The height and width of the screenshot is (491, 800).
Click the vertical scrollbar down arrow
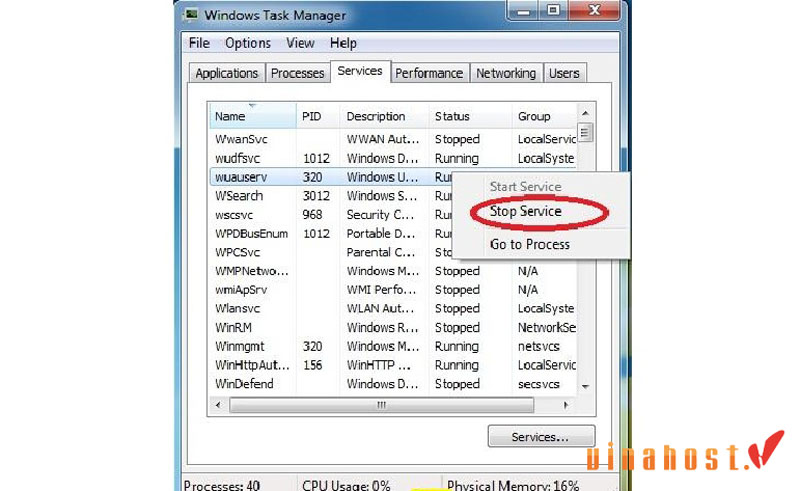[x=586, y=386]
